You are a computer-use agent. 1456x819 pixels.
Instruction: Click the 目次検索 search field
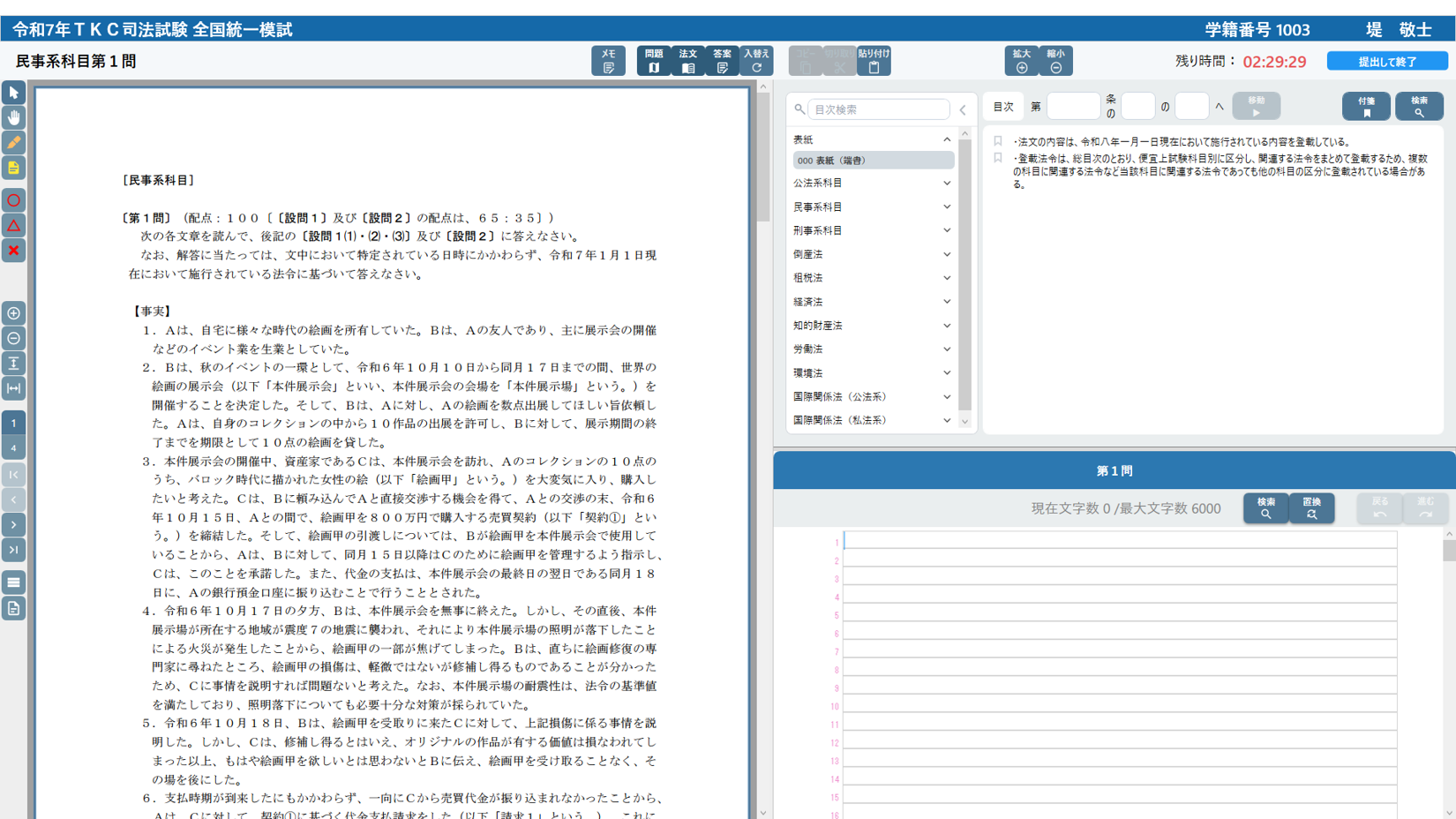[x=877, y=109]
